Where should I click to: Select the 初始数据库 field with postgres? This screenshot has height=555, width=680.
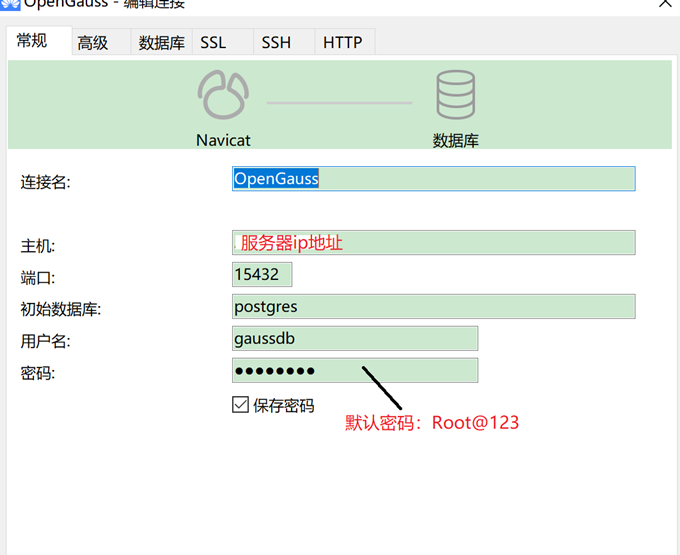point(433,307)
